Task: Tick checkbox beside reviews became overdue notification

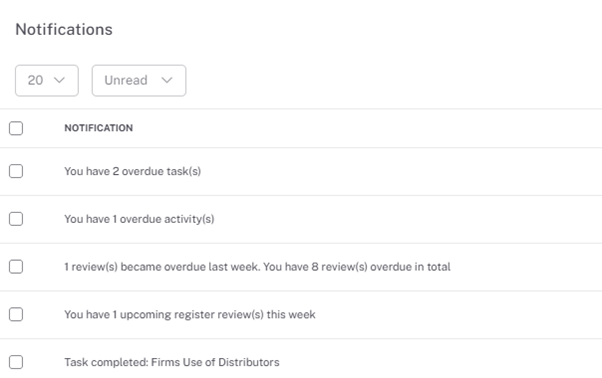Action: [16, 267]
